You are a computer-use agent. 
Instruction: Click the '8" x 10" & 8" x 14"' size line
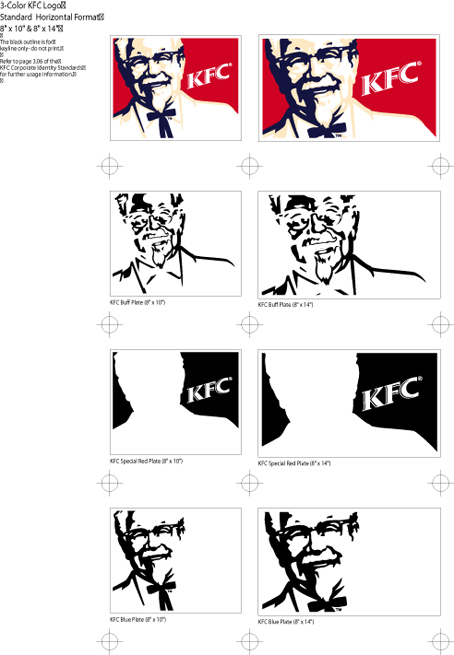tap(31, 29)
